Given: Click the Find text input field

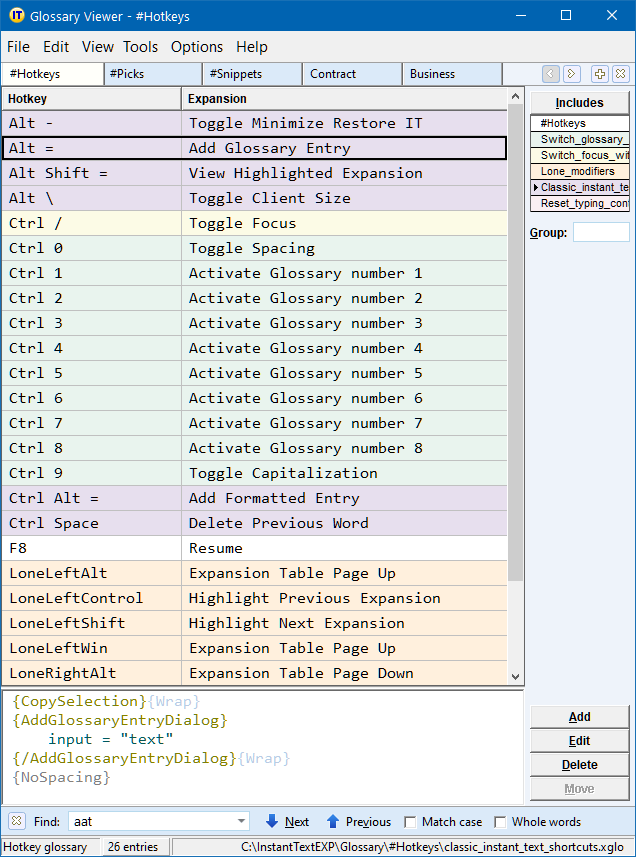Looking at the screenshot, I should [151, 821].
